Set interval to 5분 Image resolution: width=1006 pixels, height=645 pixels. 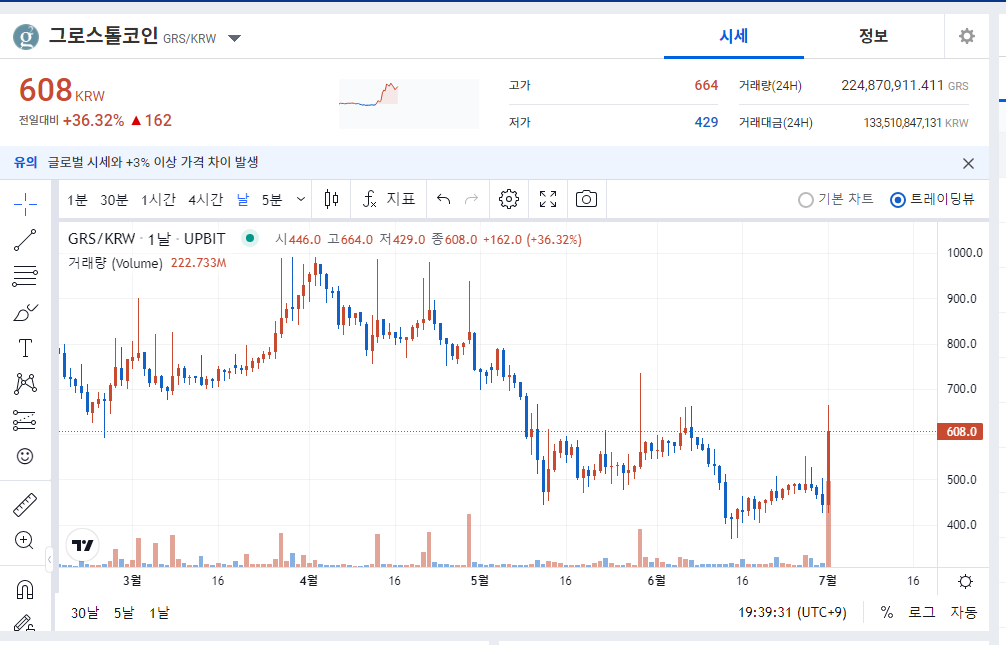tap(272, 200)
